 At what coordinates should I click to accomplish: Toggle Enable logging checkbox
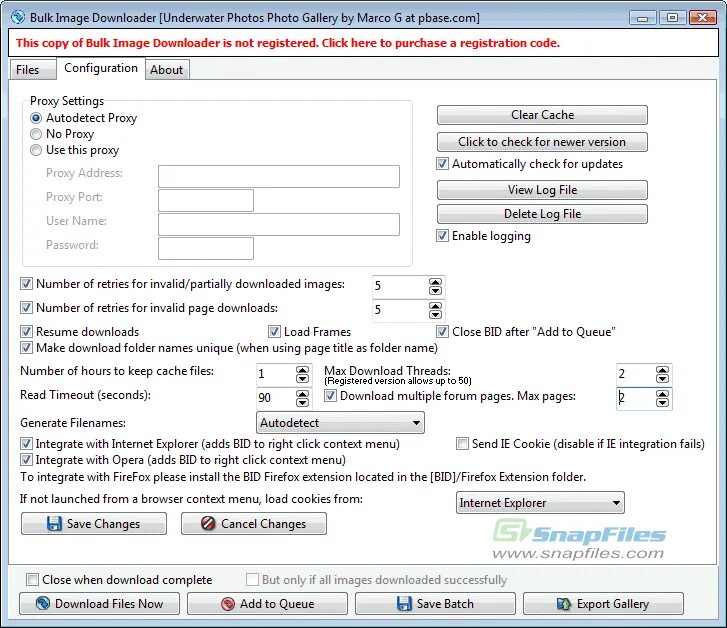442,236
